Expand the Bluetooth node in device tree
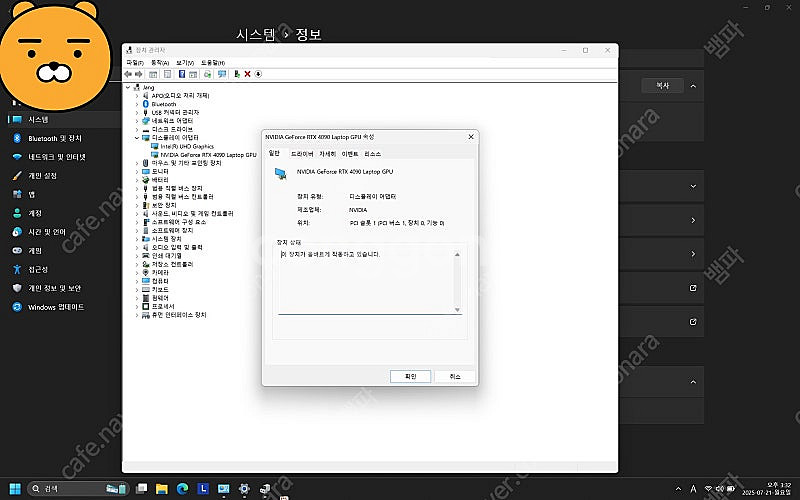800x500 pixels. (x=137, y=104)
